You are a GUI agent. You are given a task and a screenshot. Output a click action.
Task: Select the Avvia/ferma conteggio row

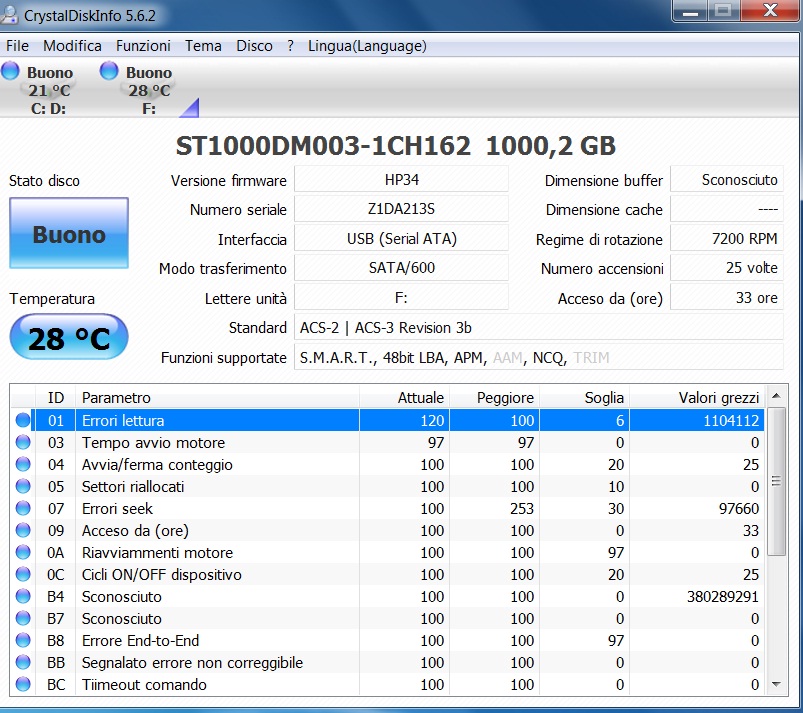point(388,465)
